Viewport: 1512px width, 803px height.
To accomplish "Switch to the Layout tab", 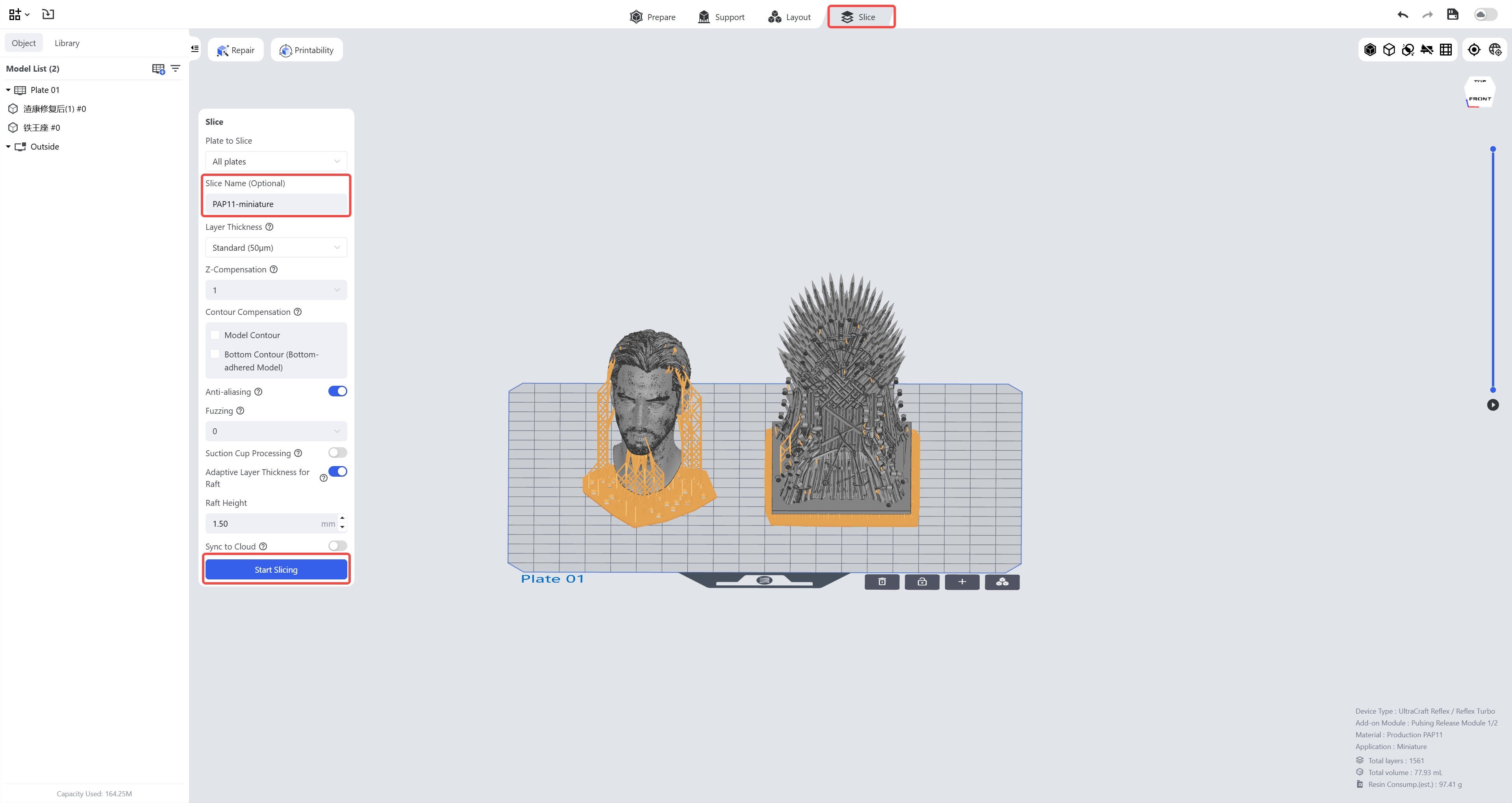I will [789, 17].
